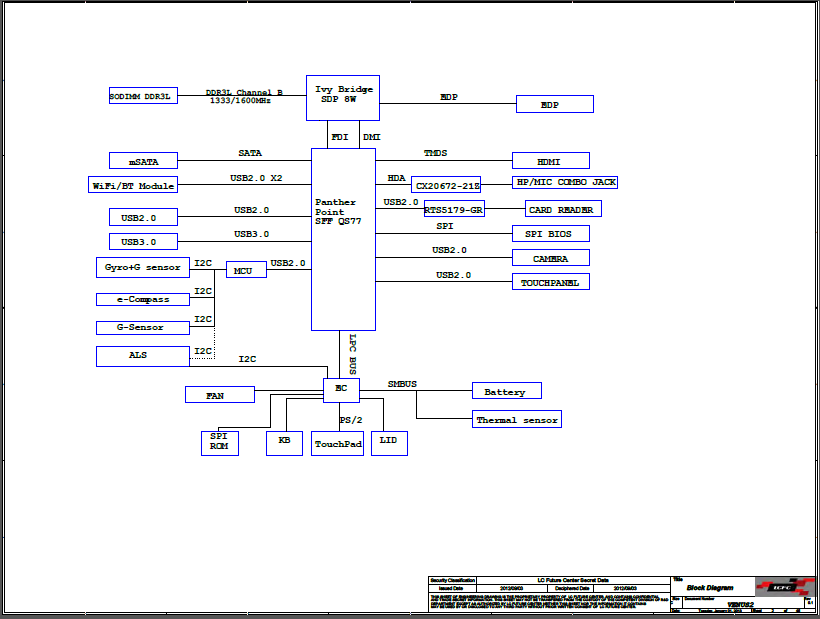Image resolution: width=820 pixels, height=619 pixels.
Task: Click the SPI label above SPI BIOS line
Action: point(445,226)
